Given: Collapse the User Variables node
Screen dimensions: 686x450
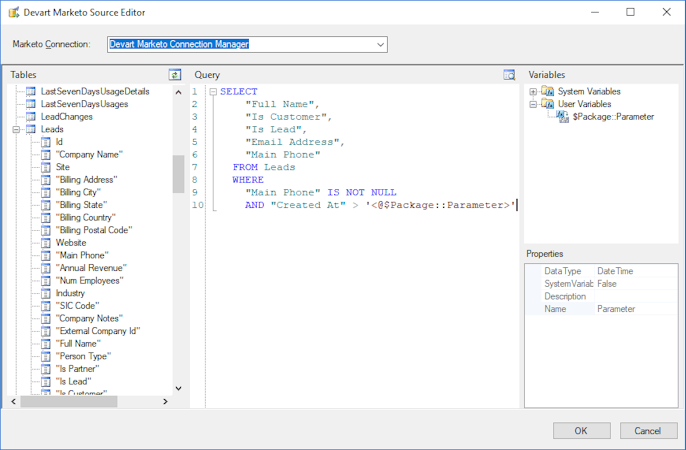Looking at the screenshot, I should pos(534,104).
